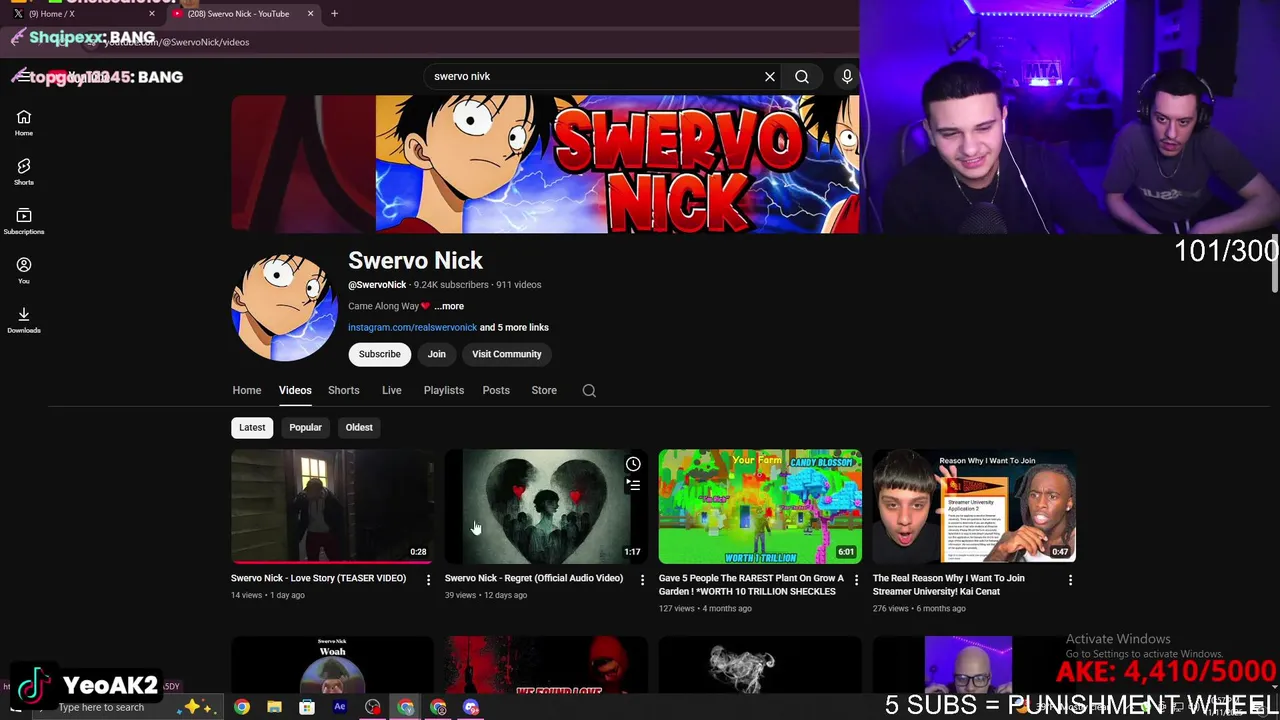This screenshot has width=1280, height=720.
Task: Open instagram.com/realswervonick link
Action: (412, 327)
